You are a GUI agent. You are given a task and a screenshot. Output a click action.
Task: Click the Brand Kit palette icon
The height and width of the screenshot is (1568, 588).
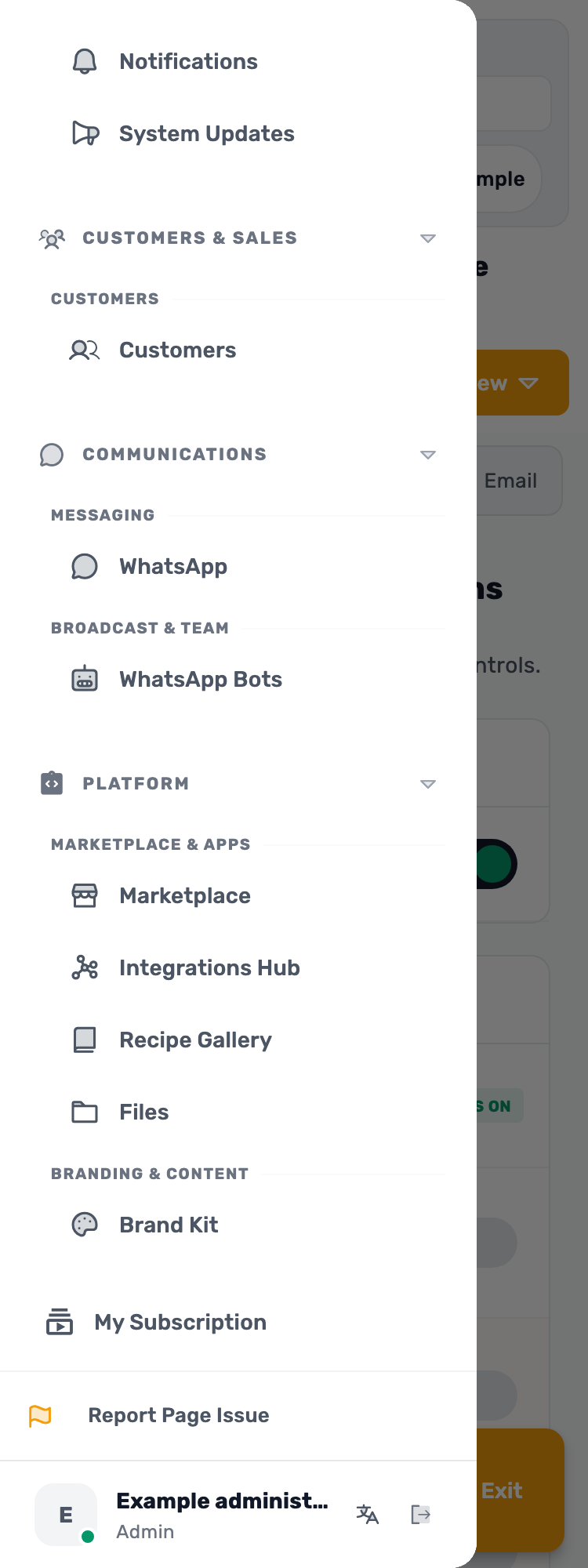(85, 1225)
